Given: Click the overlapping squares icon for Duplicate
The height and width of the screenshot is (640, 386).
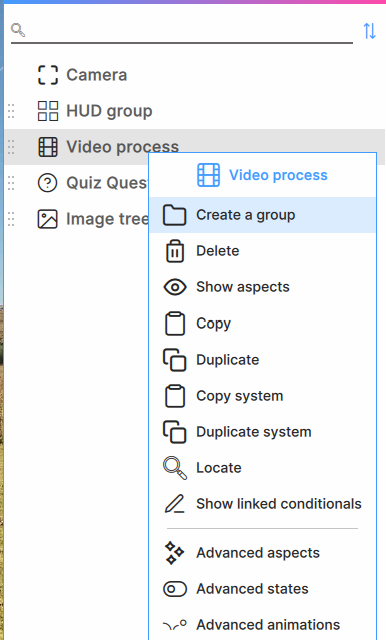Looking at the screenshot, I should coord(175,360).
